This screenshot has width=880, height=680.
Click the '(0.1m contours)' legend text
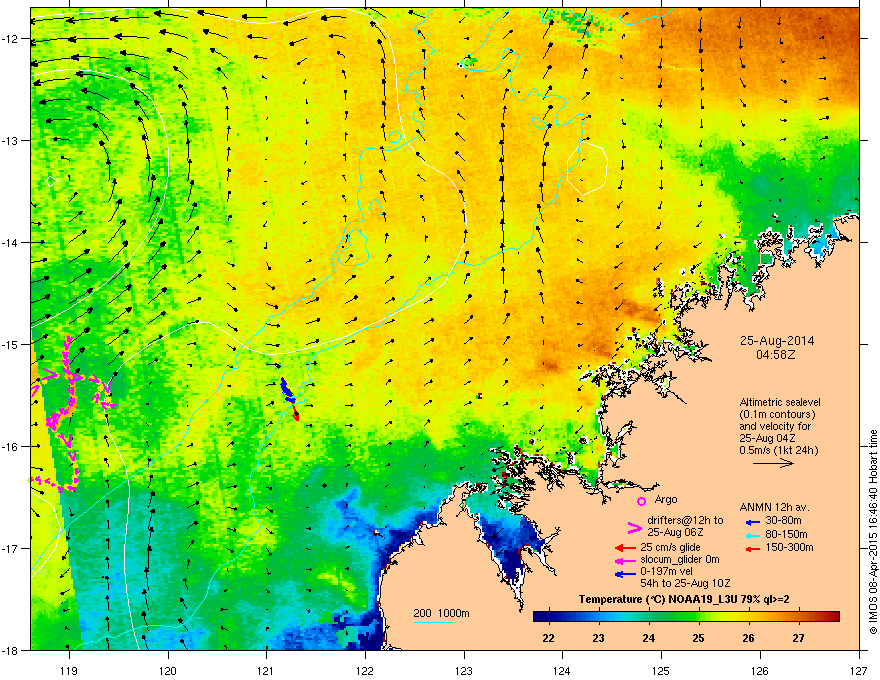click(777, 415)
